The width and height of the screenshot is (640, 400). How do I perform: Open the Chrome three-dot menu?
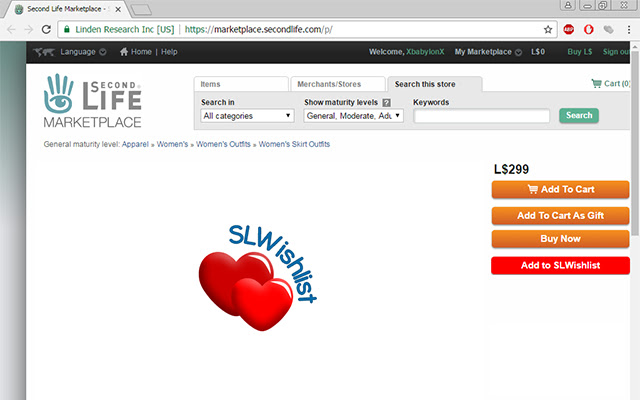point(629,29)
